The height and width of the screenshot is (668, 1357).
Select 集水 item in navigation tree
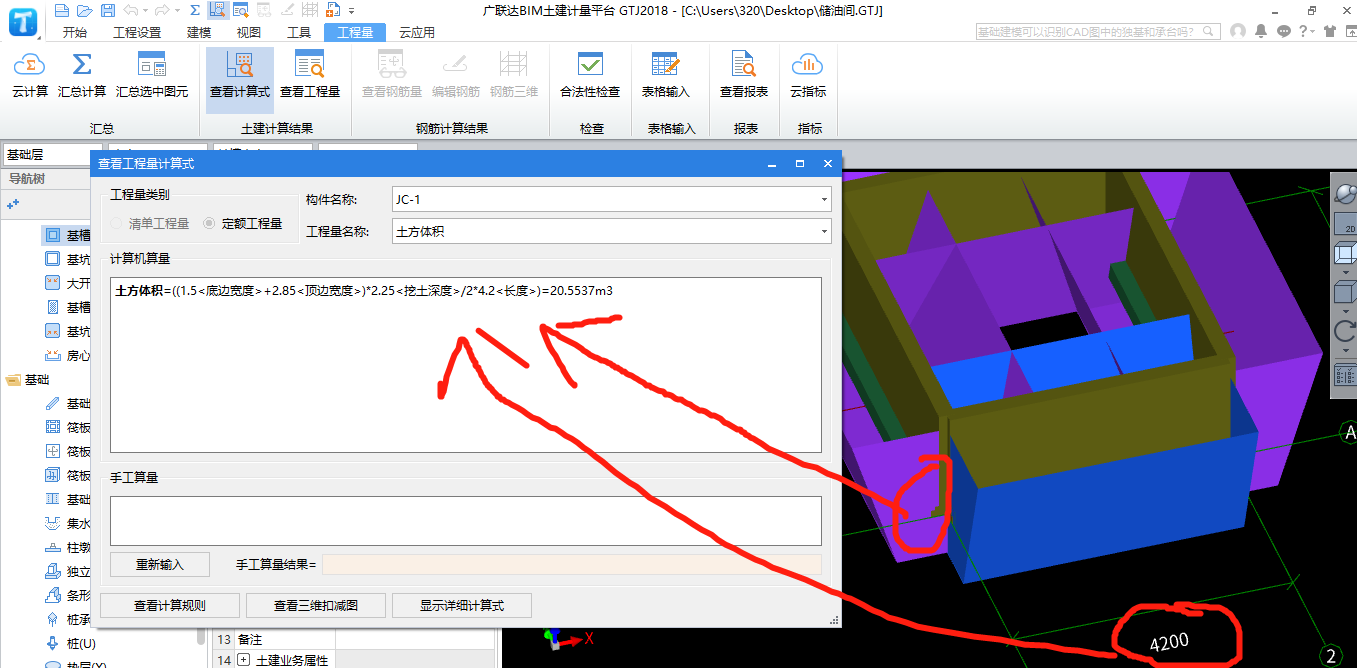pos(68,523)
